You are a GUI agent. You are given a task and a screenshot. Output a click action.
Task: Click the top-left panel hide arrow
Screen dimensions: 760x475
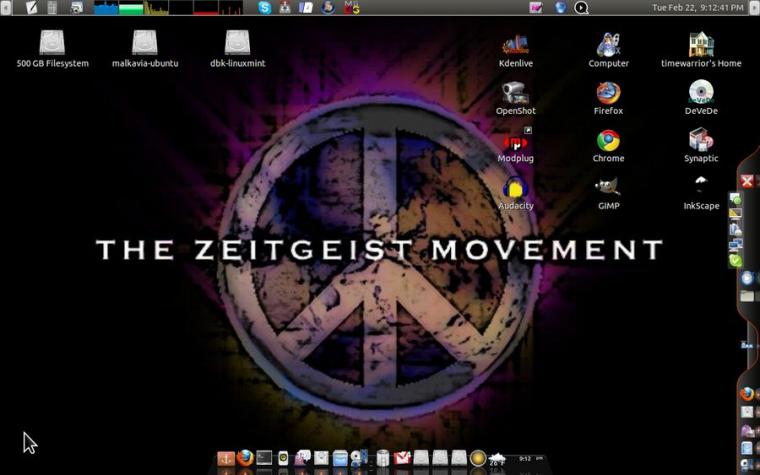click(5, 7)
